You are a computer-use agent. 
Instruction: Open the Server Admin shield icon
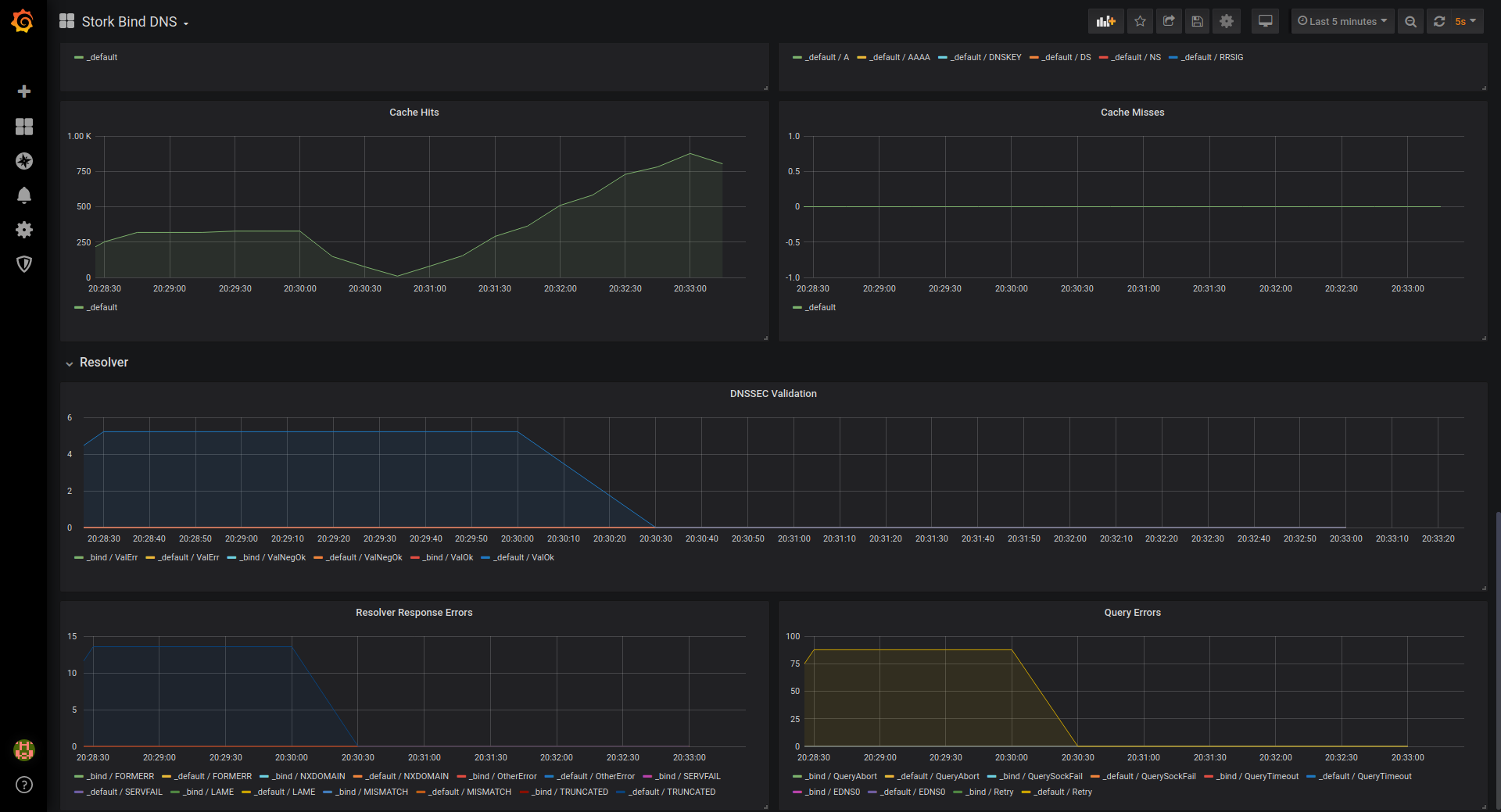(x=24, y=264)
